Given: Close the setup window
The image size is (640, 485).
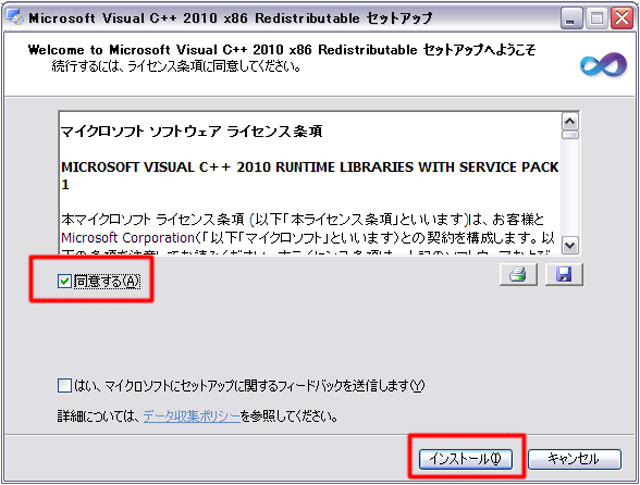Looking at the screenshot, I should [x=621, y=18].
